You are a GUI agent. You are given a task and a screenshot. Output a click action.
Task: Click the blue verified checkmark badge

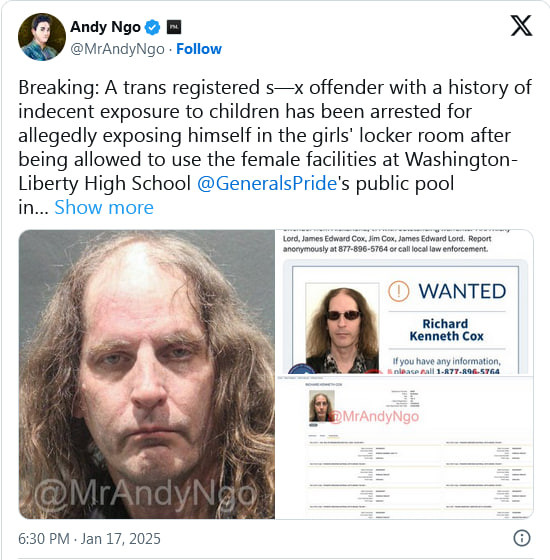tap(152, 28)
